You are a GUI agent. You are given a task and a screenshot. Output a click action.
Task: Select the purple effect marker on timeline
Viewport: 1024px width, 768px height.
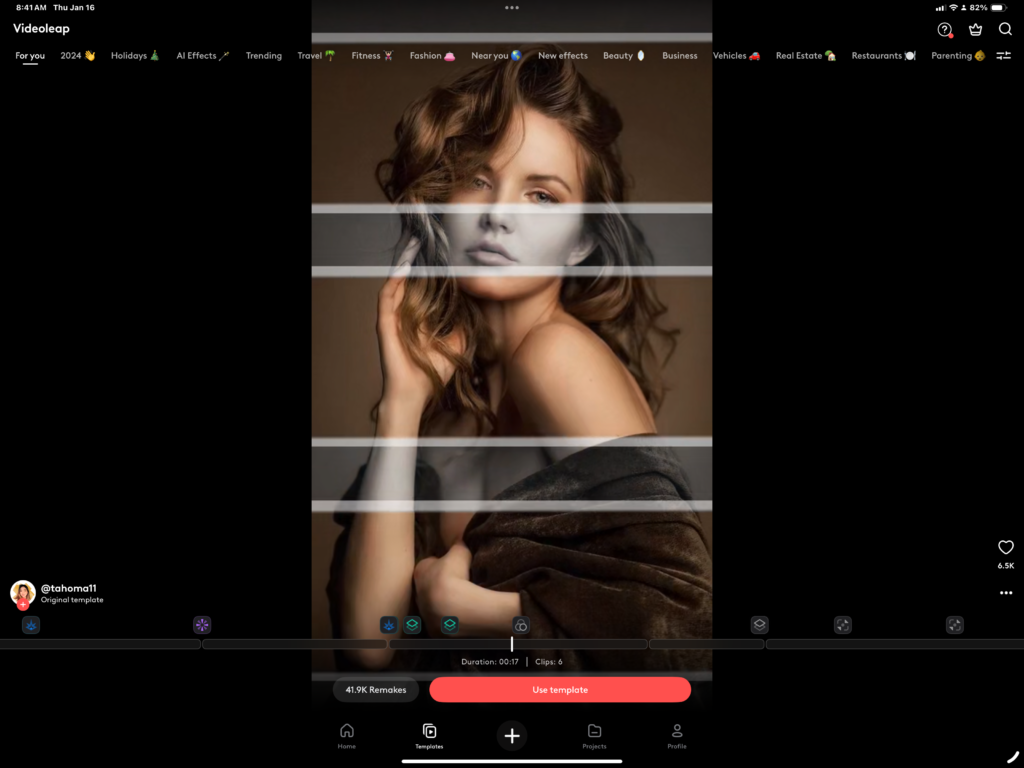tap(202, 625)
